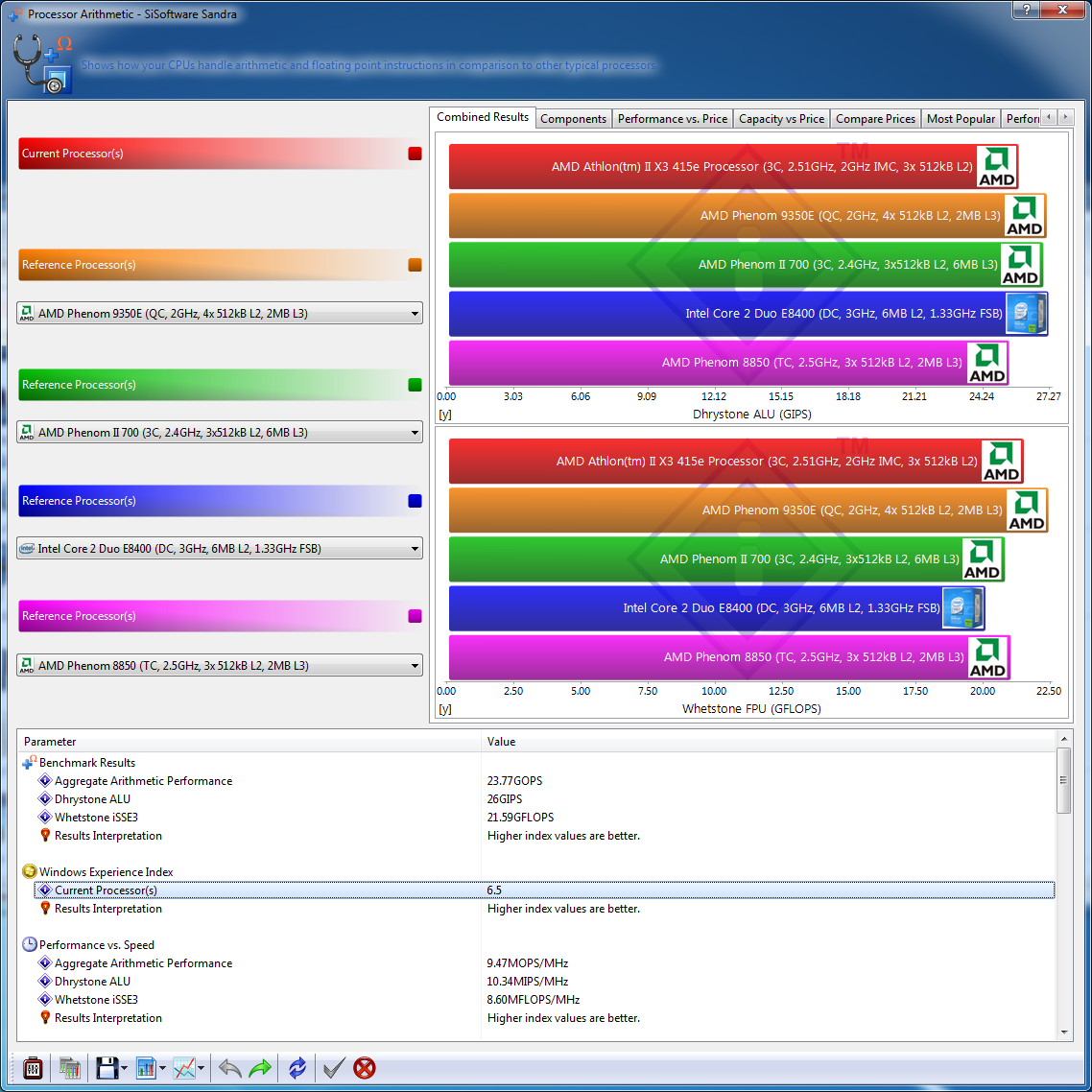Open the Components tab
Screen dimensions: 1092x1092
(x=573, y=118)
